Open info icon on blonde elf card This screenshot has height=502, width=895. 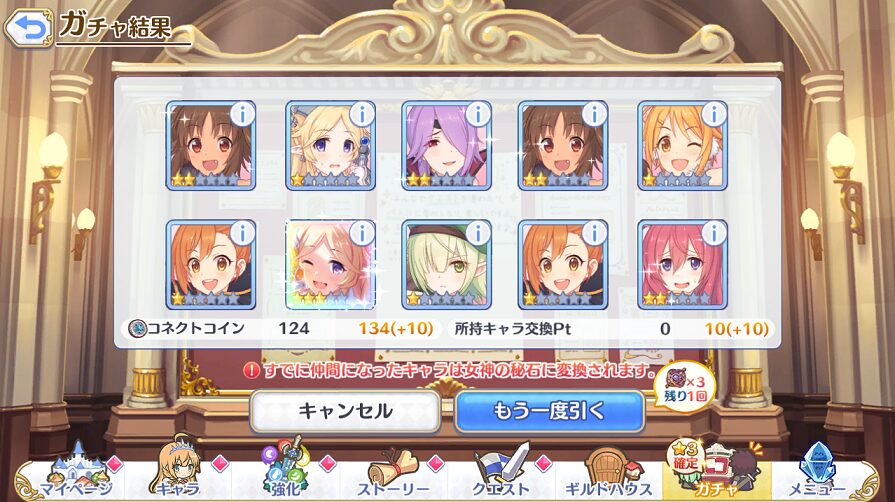362,115
